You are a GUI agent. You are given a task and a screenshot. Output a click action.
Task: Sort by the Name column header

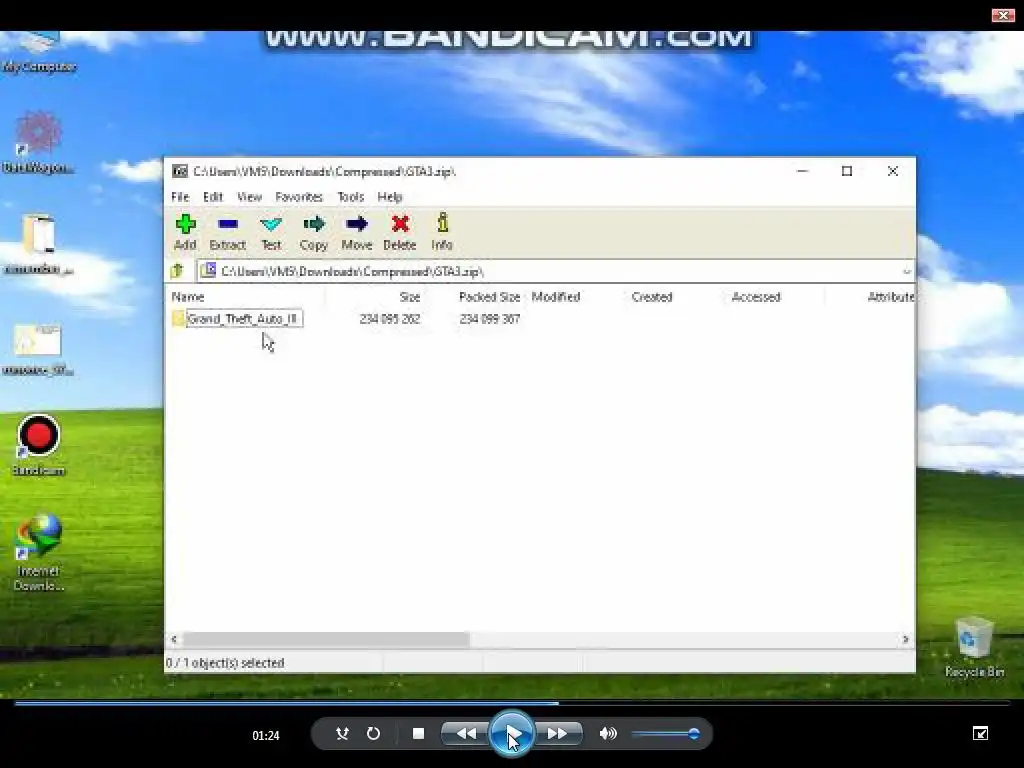click(188, 296)
